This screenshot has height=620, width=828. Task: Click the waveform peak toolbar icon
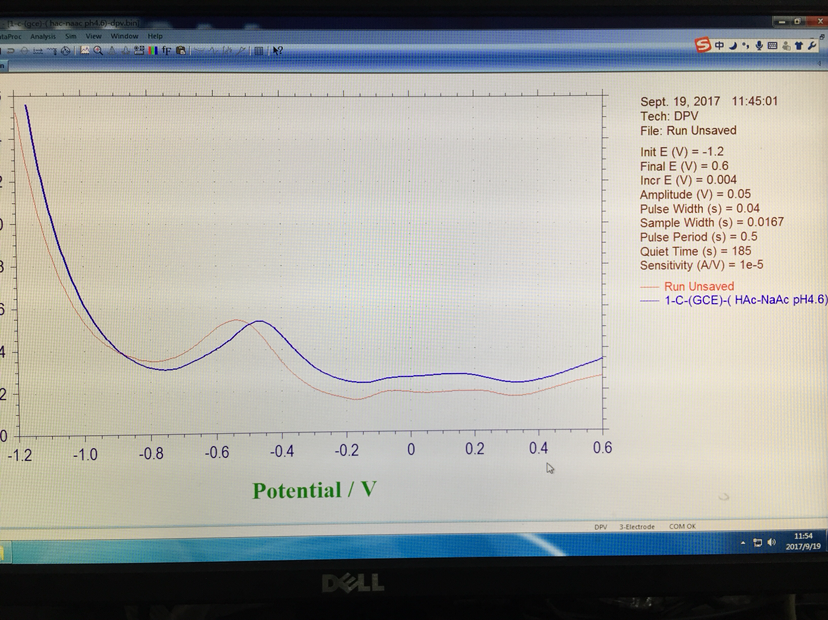pyautogui.click(x=213, y=51)
